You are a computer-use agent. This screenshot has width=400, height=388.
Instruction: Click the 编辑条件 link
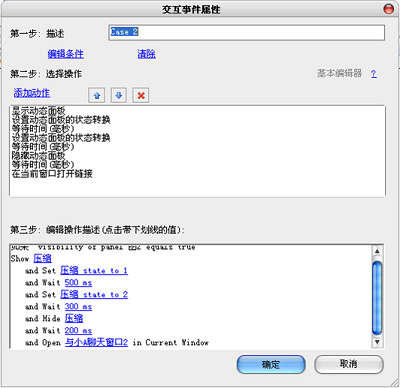click(x=65, y=54)
